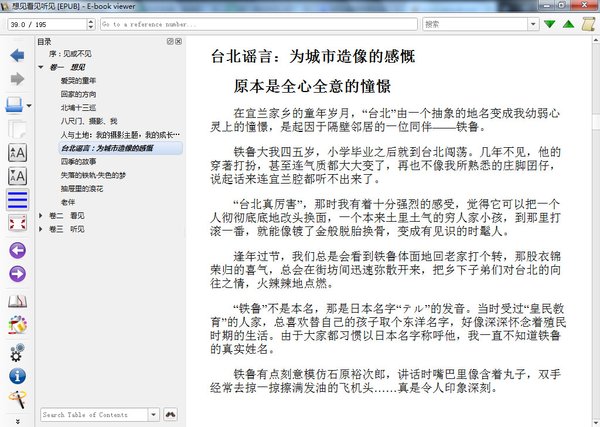Open the recent books dropdown beside Open ebook
This screenshot has height=427, width=600.
(x=29, y=106)
